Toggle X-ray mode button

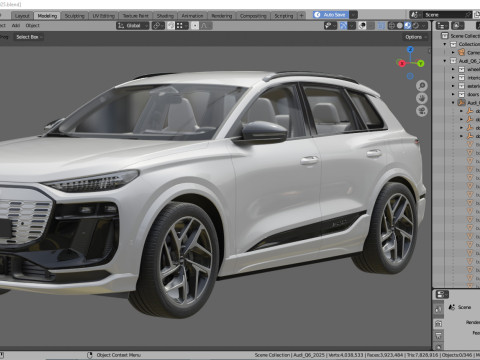(381, 26)
